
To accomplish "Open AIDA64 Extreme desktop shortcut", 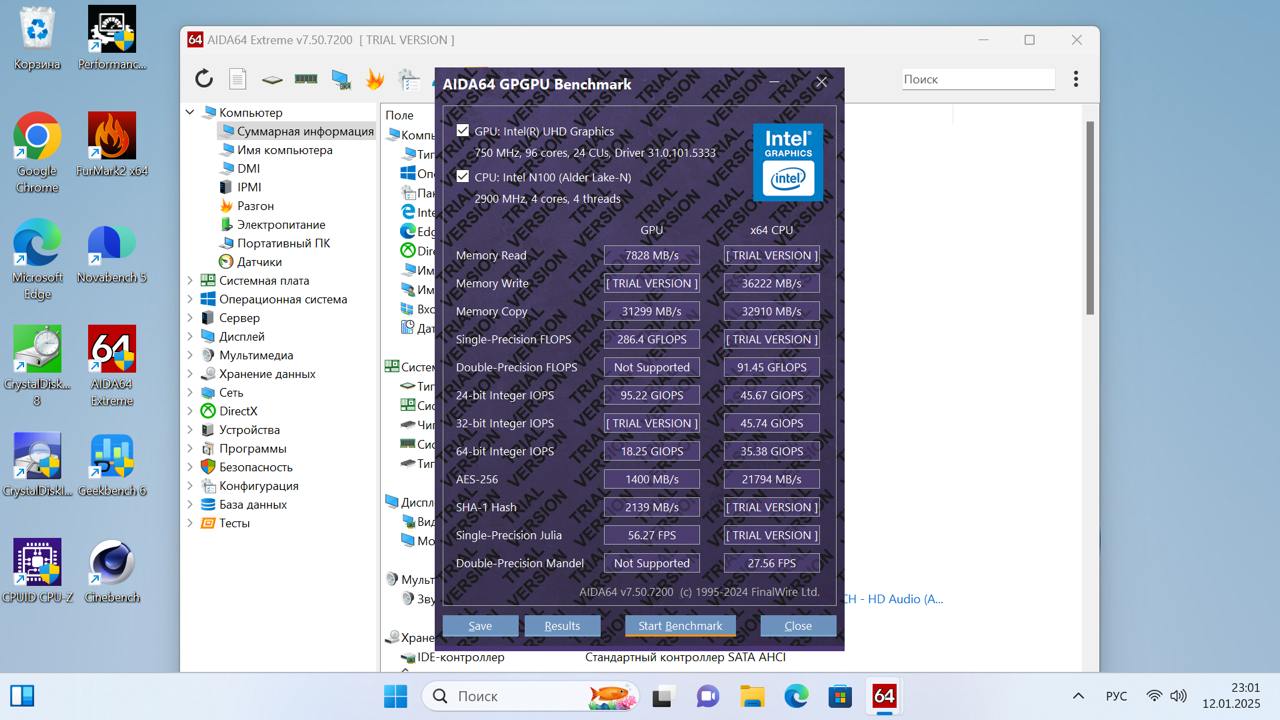I will (112, 366).
